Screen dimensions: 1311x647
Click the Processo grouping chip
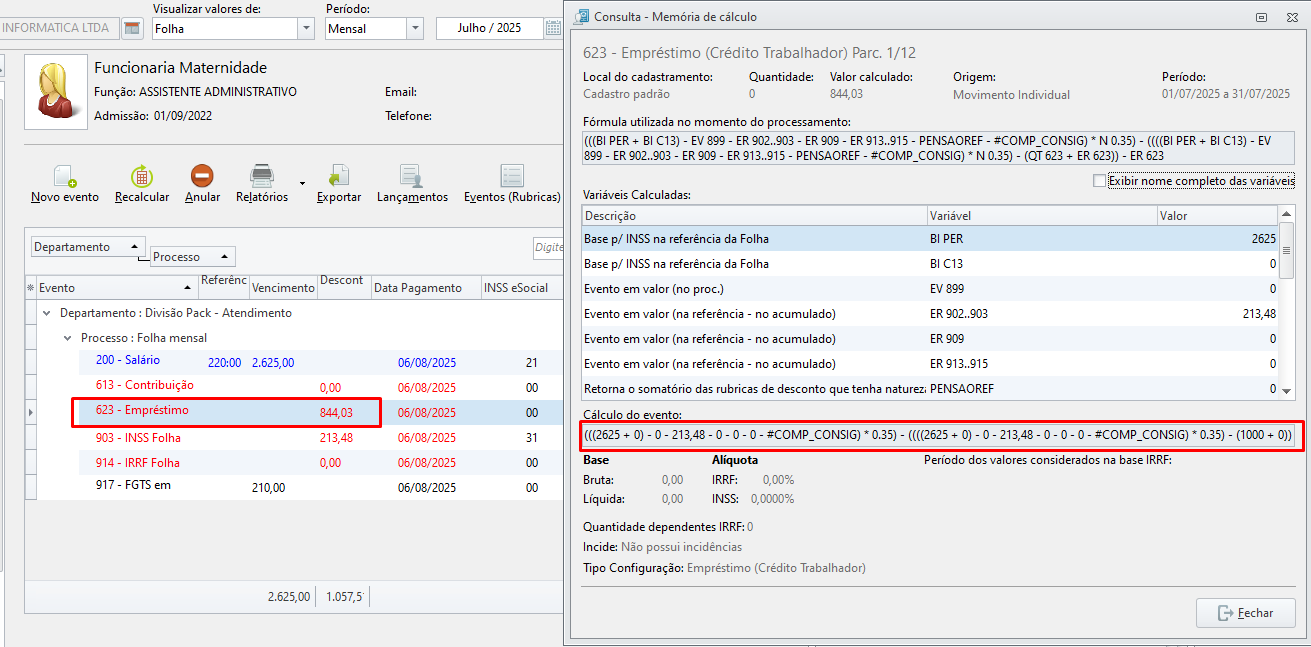193,257
